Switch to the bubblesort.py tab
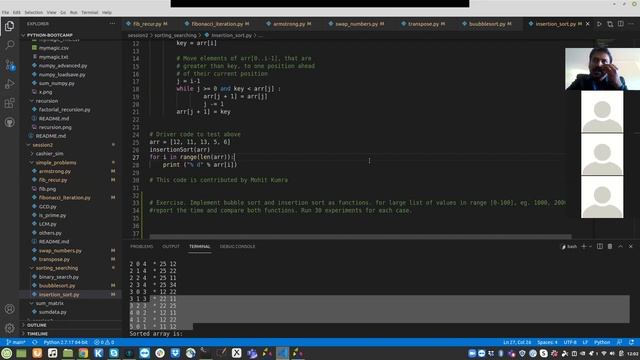Screen dimensions: 640x360 pyautogui.click(x=489, y=24)
